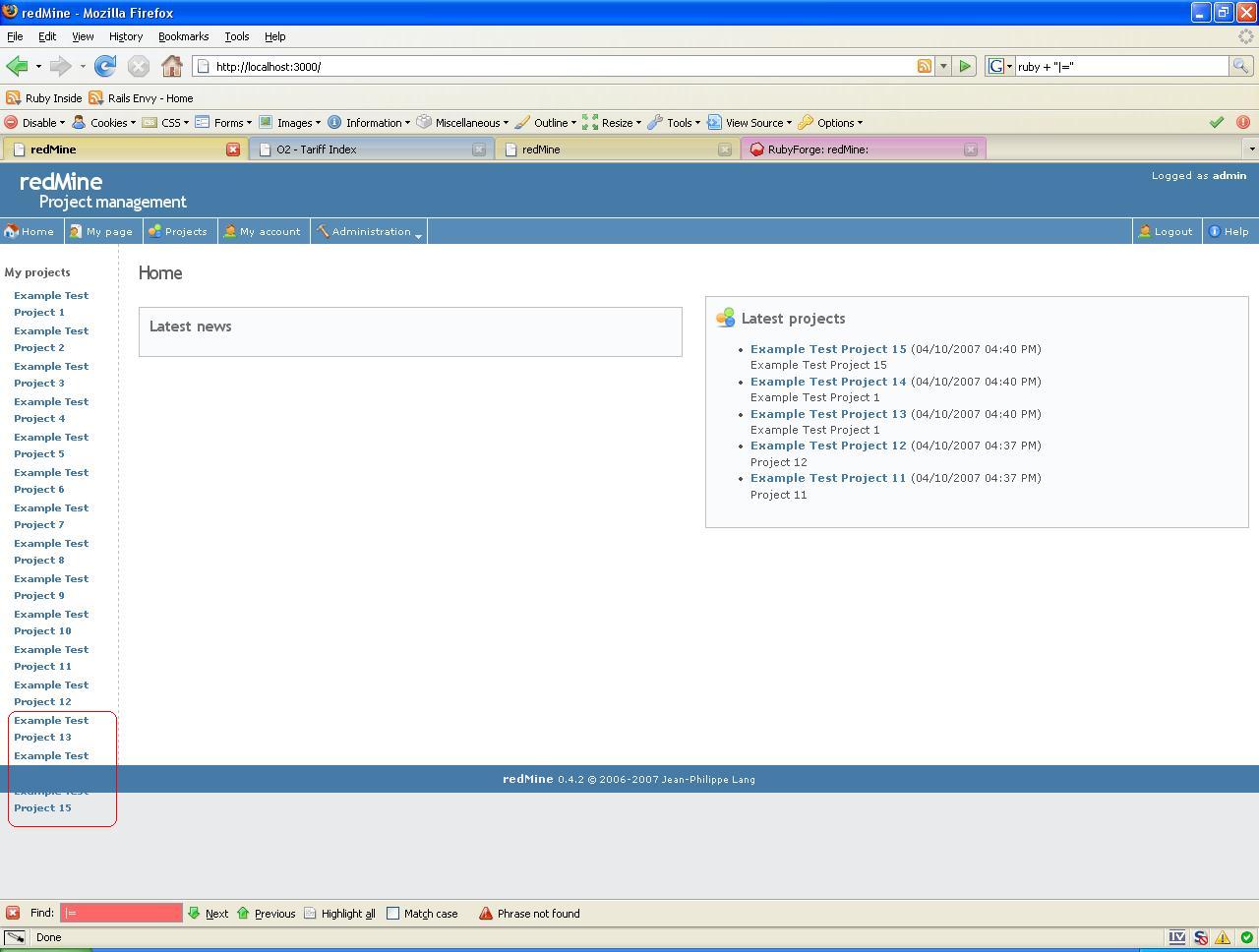Reload the page with the refresh icon
The image size is (1259, 952).
(x=105, y=66)
